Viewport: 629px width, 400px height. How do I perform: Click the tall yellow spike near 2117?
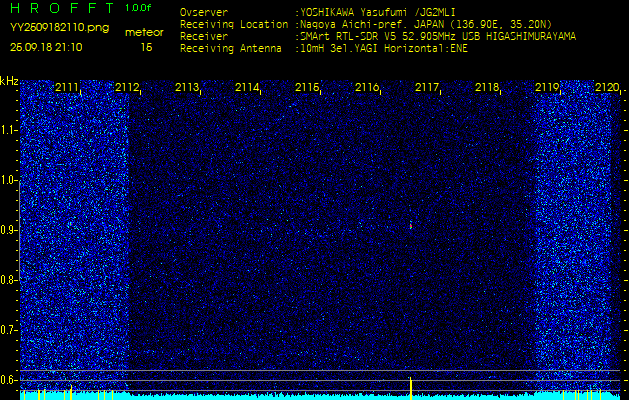pyautogui.click(x=411, y=388)
